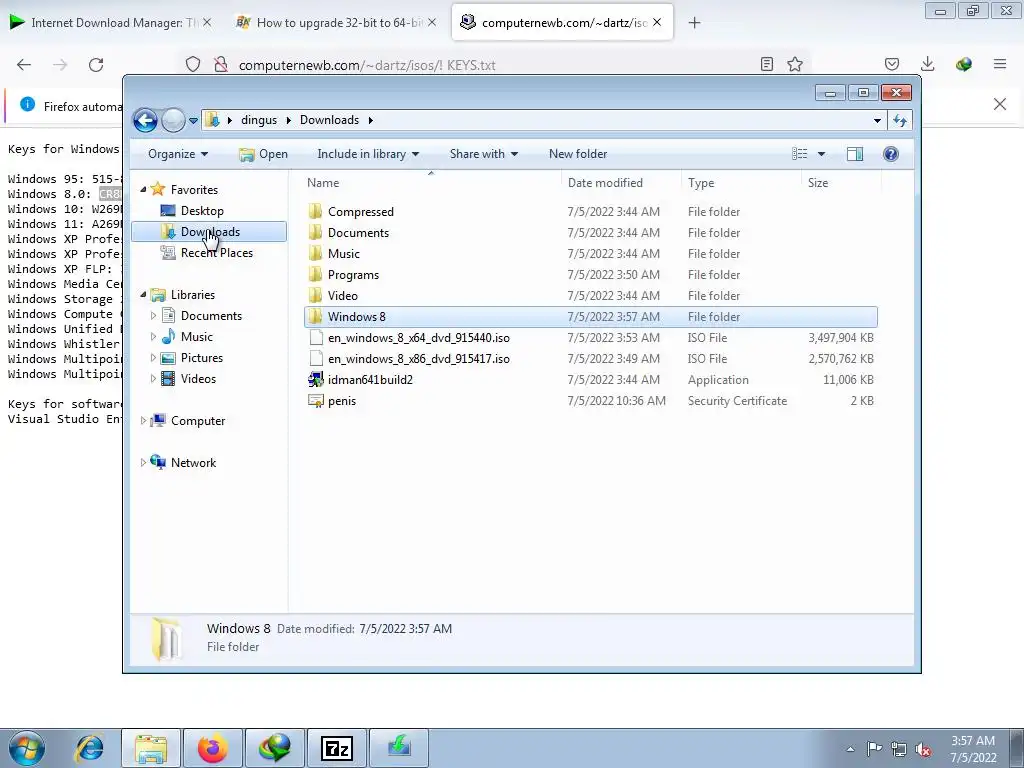The image size is (1024, 768).
Task: Select the Music folder in file list
Action: coord(591,253)
